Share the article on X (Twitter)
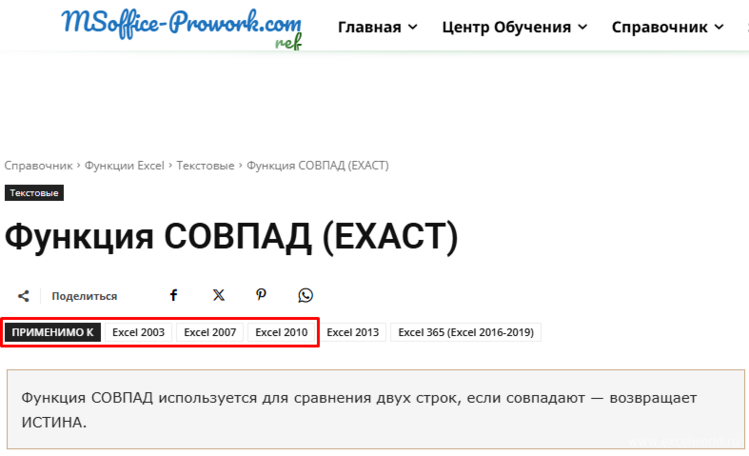Image resolution: width=749 pixels, height=456 pixels. point(218,296)
